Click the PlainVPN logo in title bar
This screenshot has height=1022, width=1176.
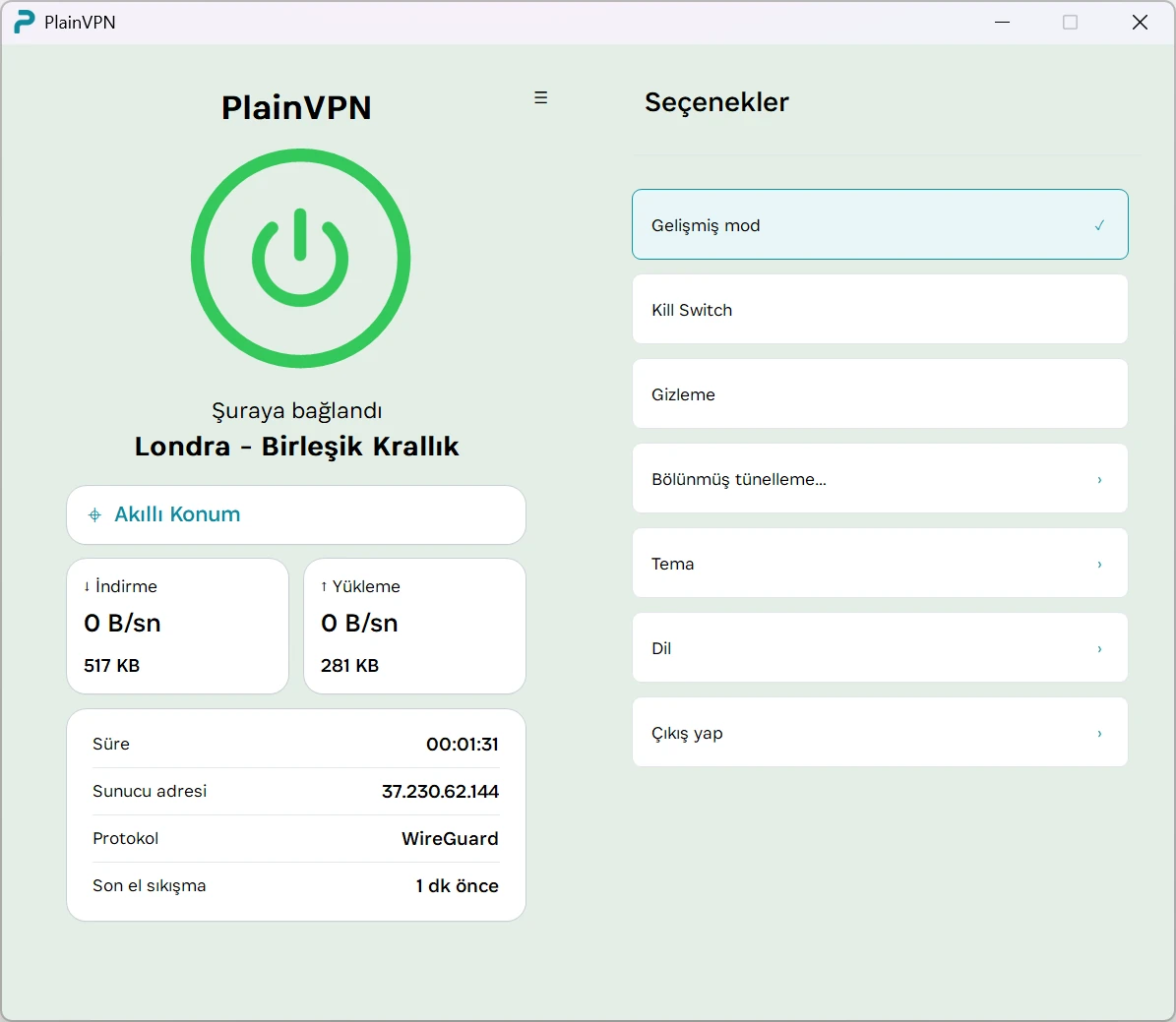[24, 22]
